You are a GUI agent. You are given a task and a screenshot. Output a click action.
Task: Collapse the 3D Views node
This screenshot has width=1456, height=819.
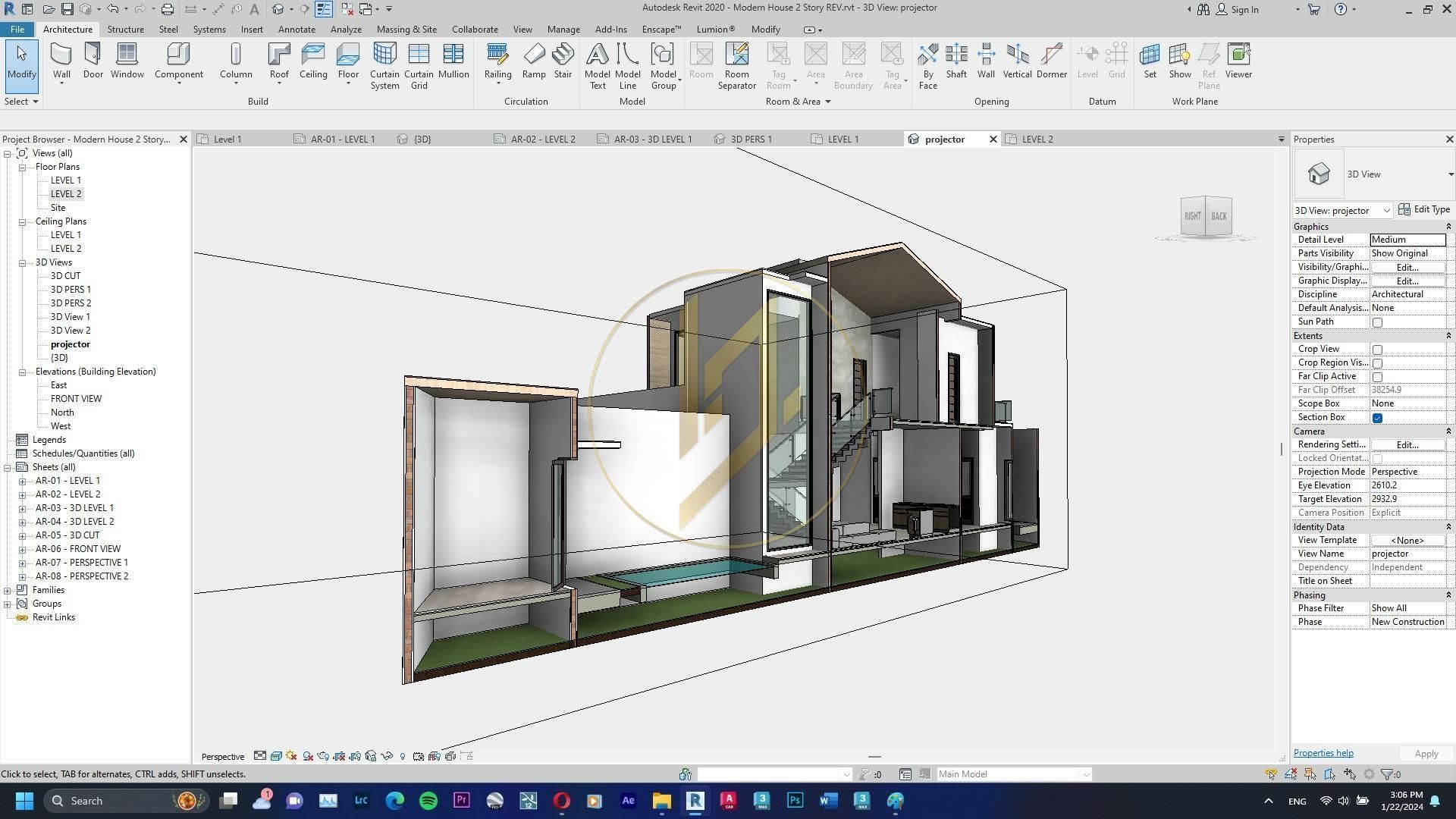coord(22,262)
